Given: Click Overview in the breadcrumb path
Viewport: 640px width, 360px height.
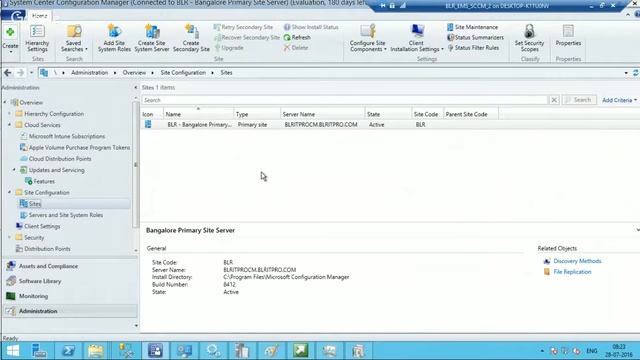Looking at the screenshot, I should tap(134, 73).
